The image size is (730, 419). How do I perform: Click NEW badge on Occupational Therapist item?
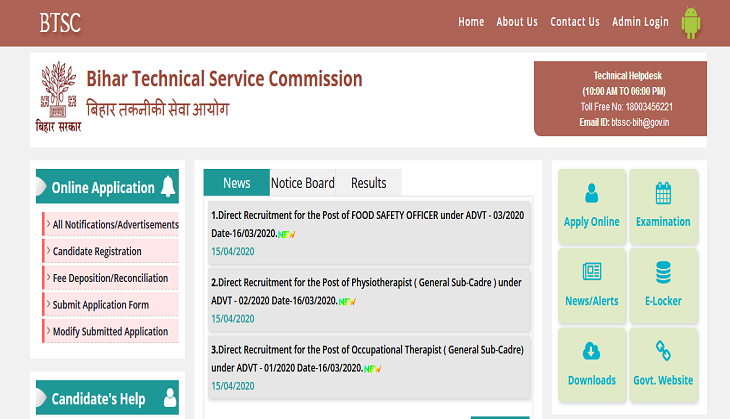coord(372,369)
